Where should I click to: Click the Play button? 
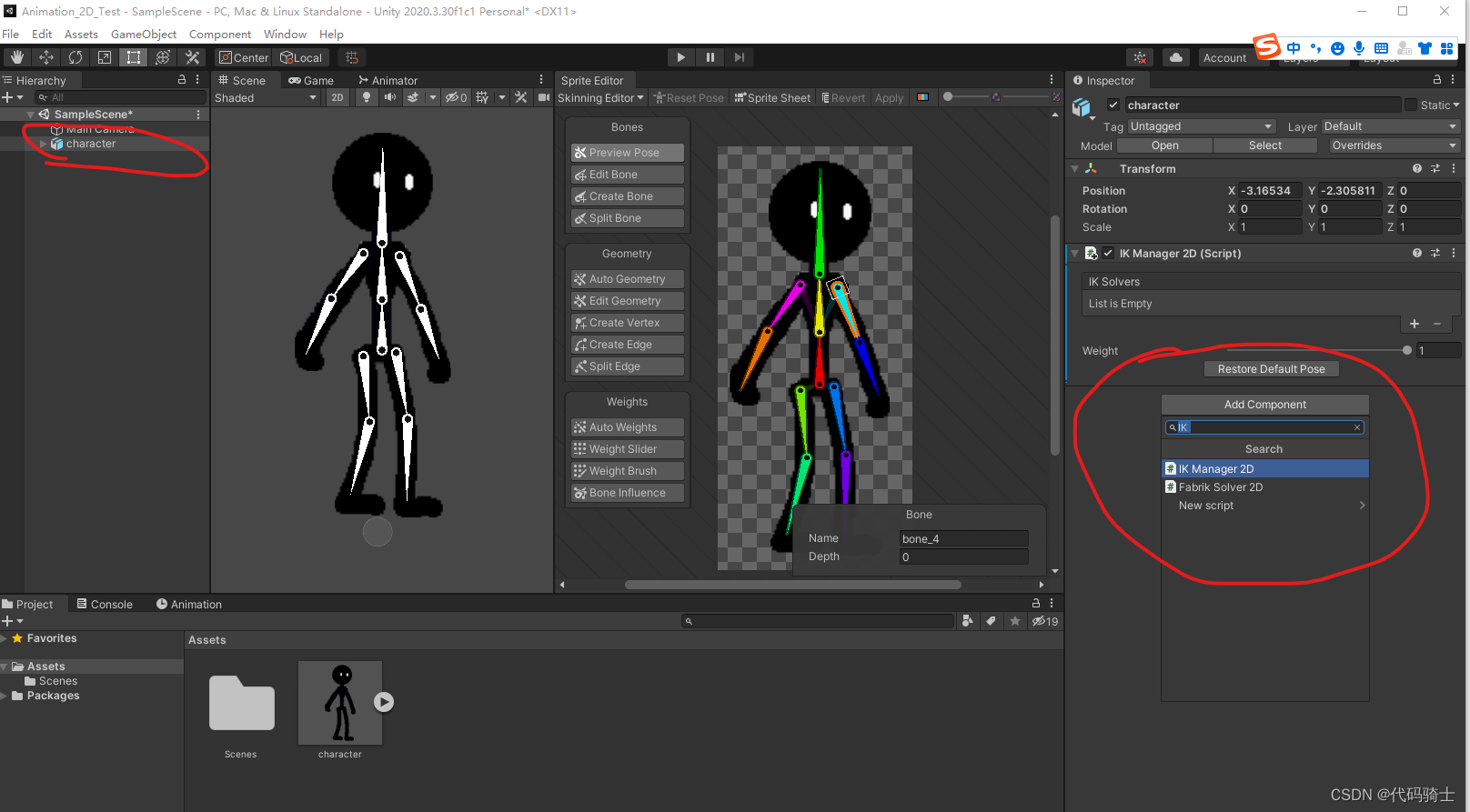pyautogui.click(x=680, y=57)
